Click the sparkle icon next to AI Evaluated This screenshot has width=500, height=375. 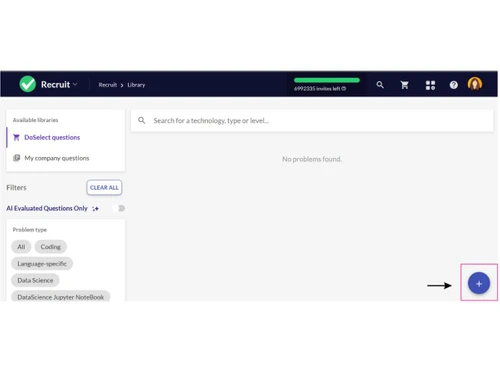point(95,209)
